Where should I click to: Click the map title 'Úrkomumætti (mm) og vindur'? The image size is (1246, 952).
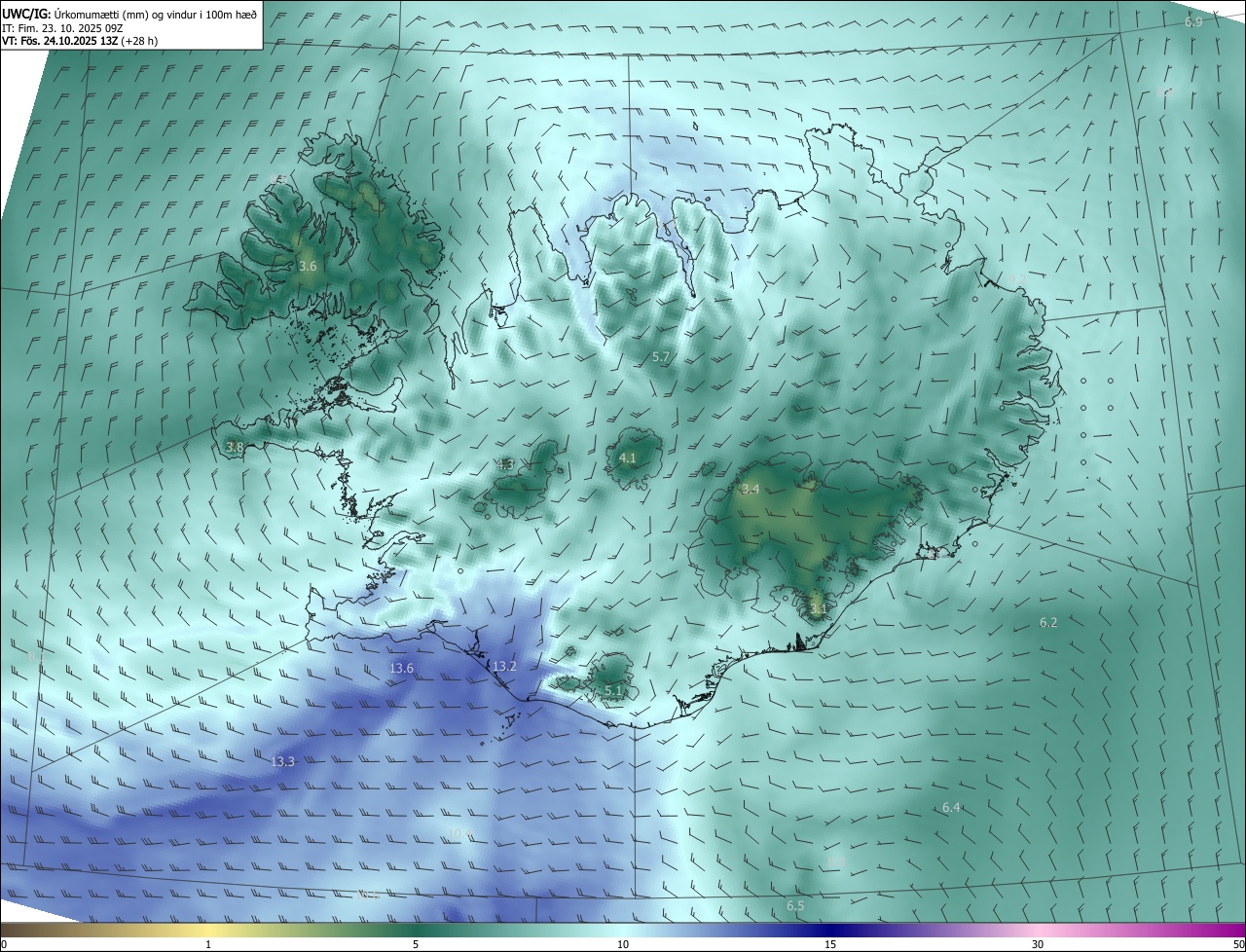pos(124,13)
